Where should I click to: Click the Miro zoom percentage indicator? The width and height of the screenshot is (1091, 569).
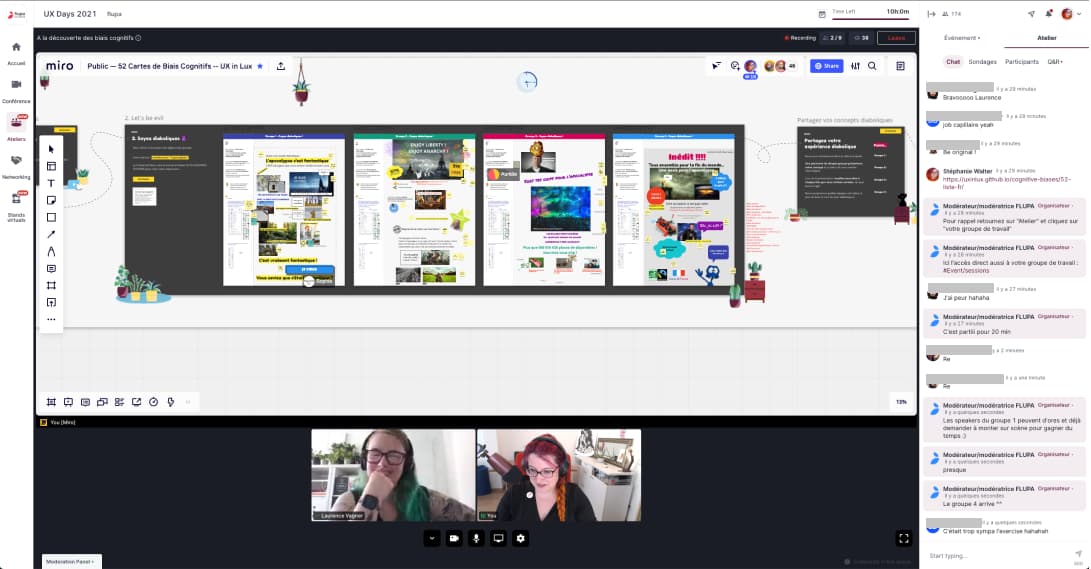[x=900, y=402]
